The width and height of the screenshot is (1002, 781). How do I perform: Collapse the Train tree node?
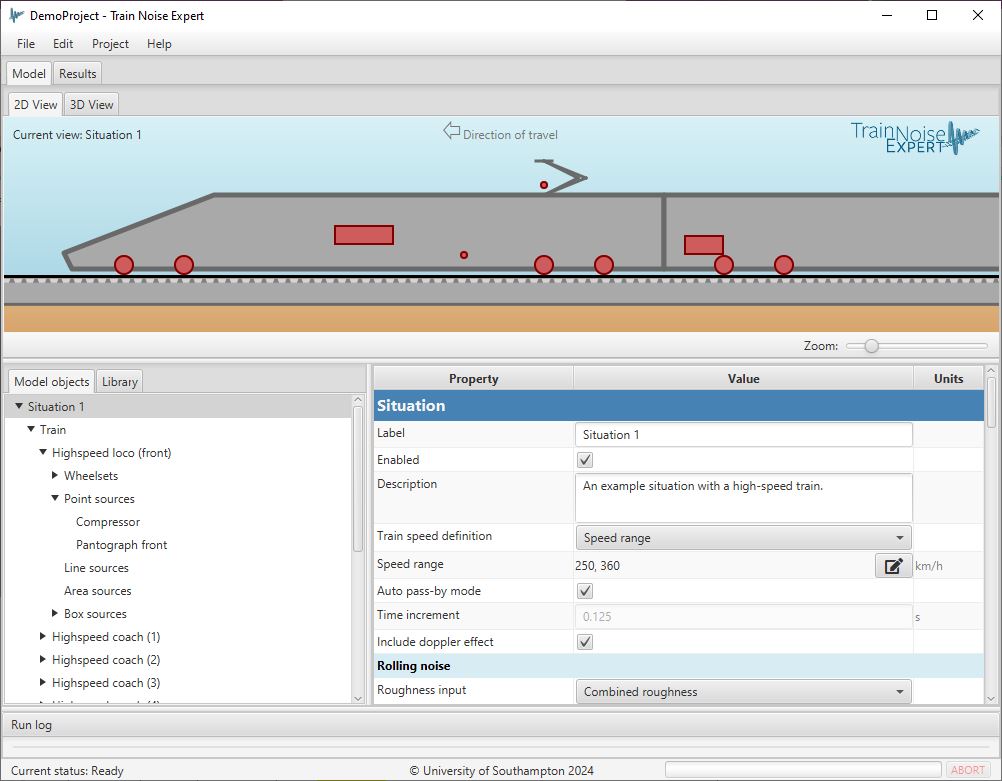point(31,429)
